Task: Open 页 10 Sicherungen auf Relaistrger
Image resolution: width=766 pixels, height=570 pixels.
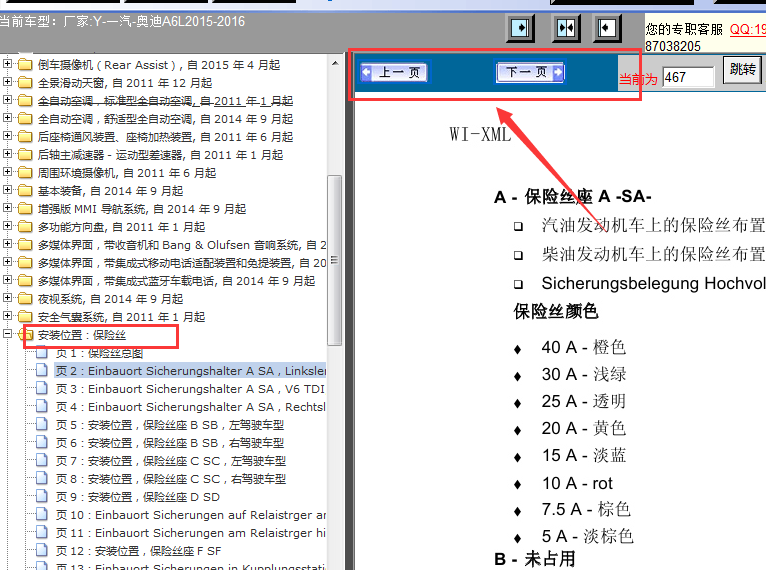Action: tap(191, 515)
